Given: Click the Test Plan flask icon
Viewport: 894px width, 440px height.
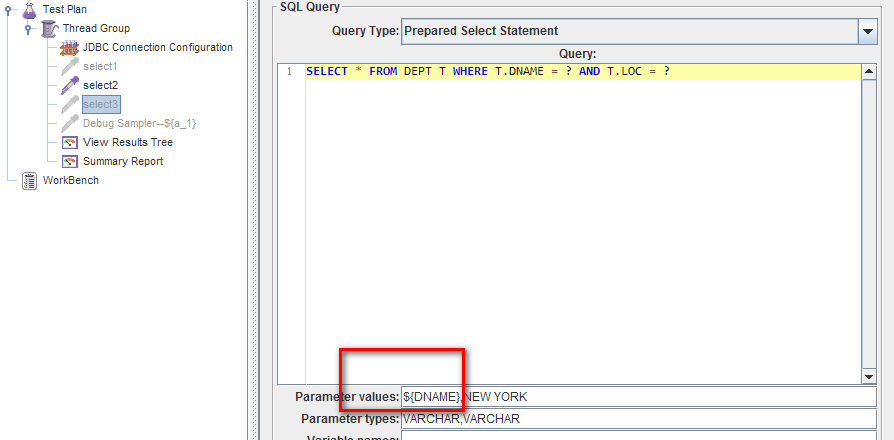Looking at the screenshot, I should point(27,9).
